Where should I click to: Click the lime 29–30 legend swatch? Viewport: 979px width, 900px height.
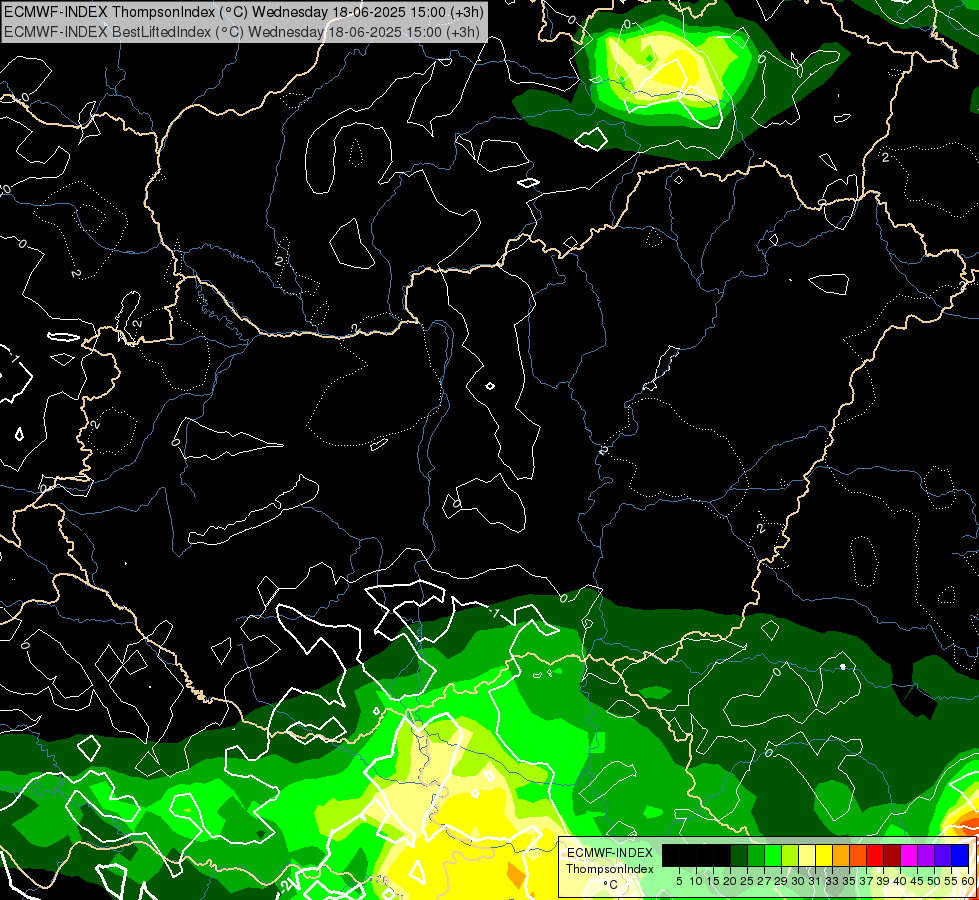click(789, 856)
